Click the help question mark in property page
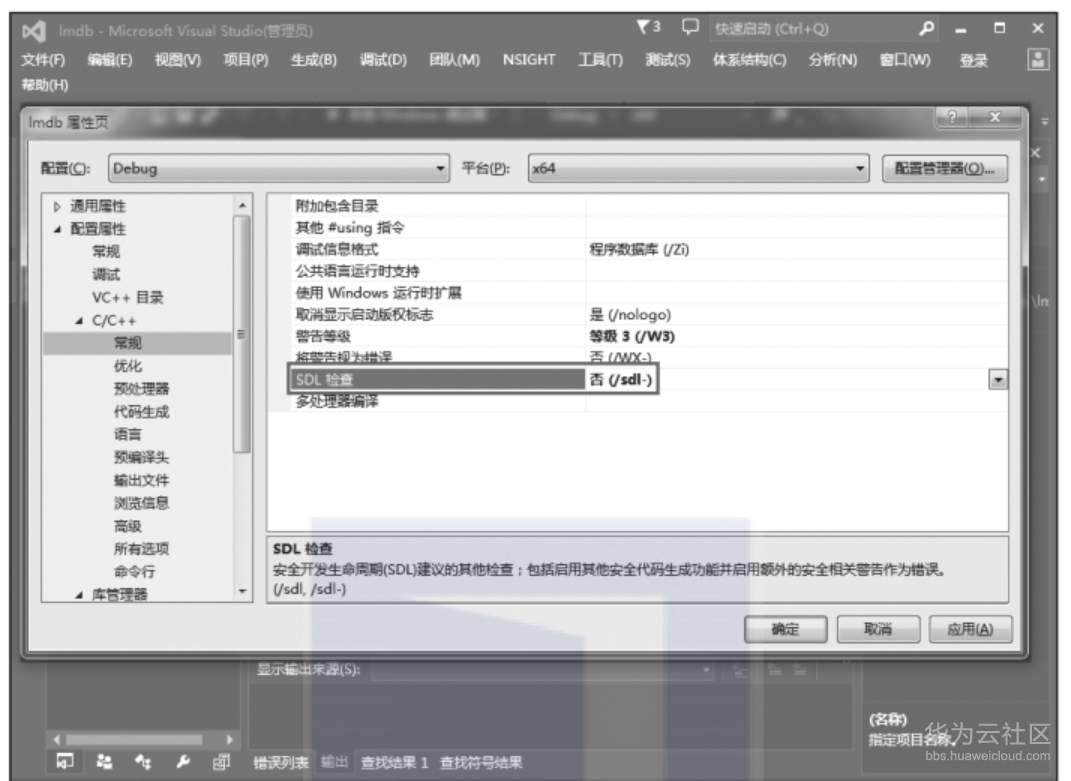The width and height of the screenshot is (1071, 781). (x=953, y=117)
